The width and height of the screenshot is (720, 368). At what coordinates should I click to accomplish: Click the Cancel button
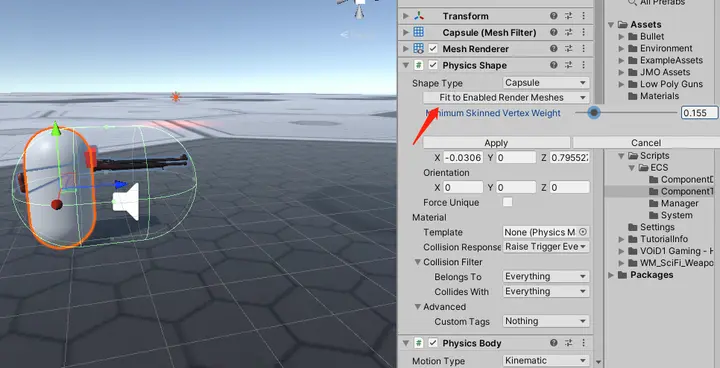point(646,142)
